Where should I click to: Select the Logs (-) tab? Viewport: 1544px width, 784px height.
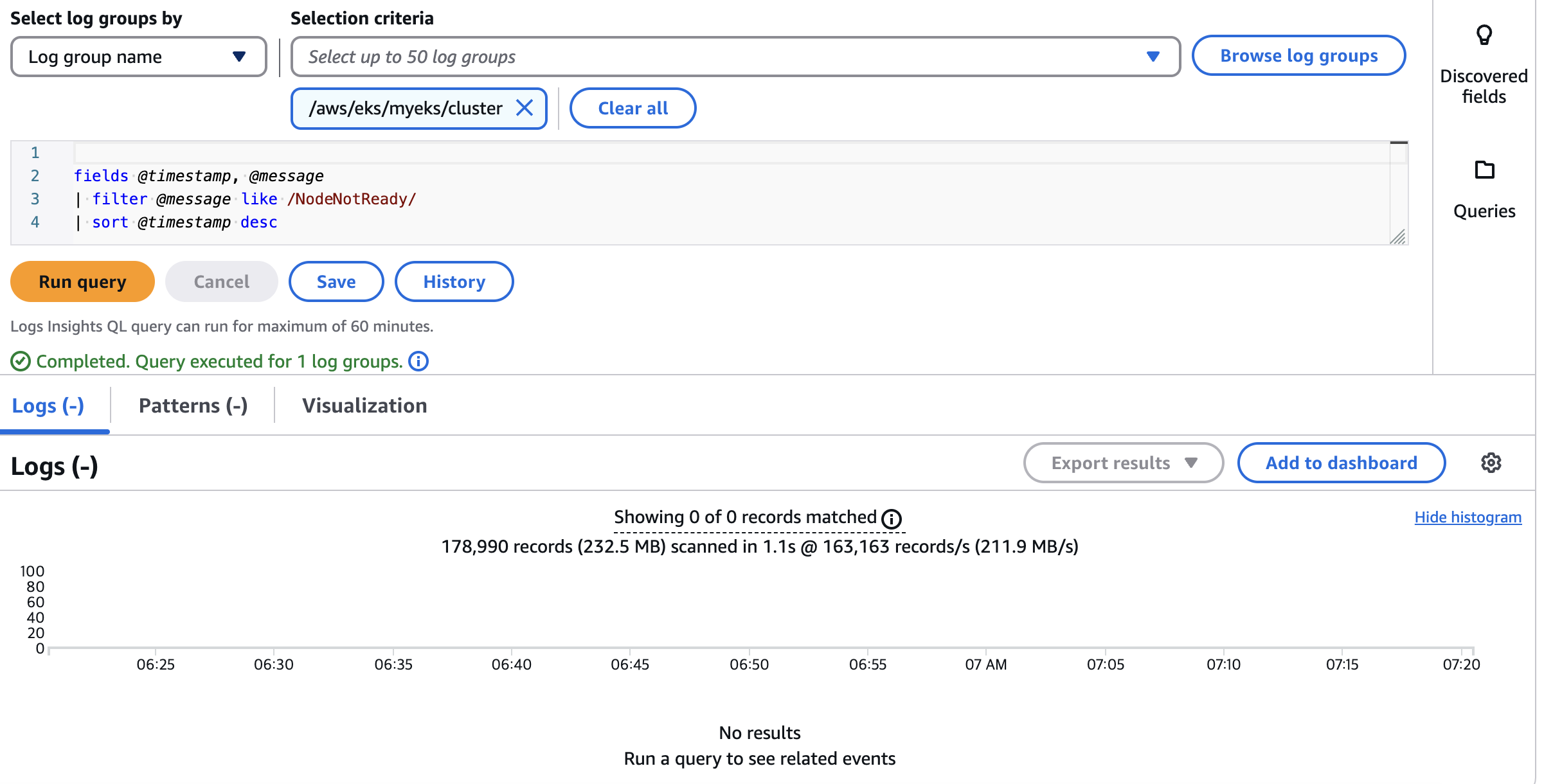[48, 405]
